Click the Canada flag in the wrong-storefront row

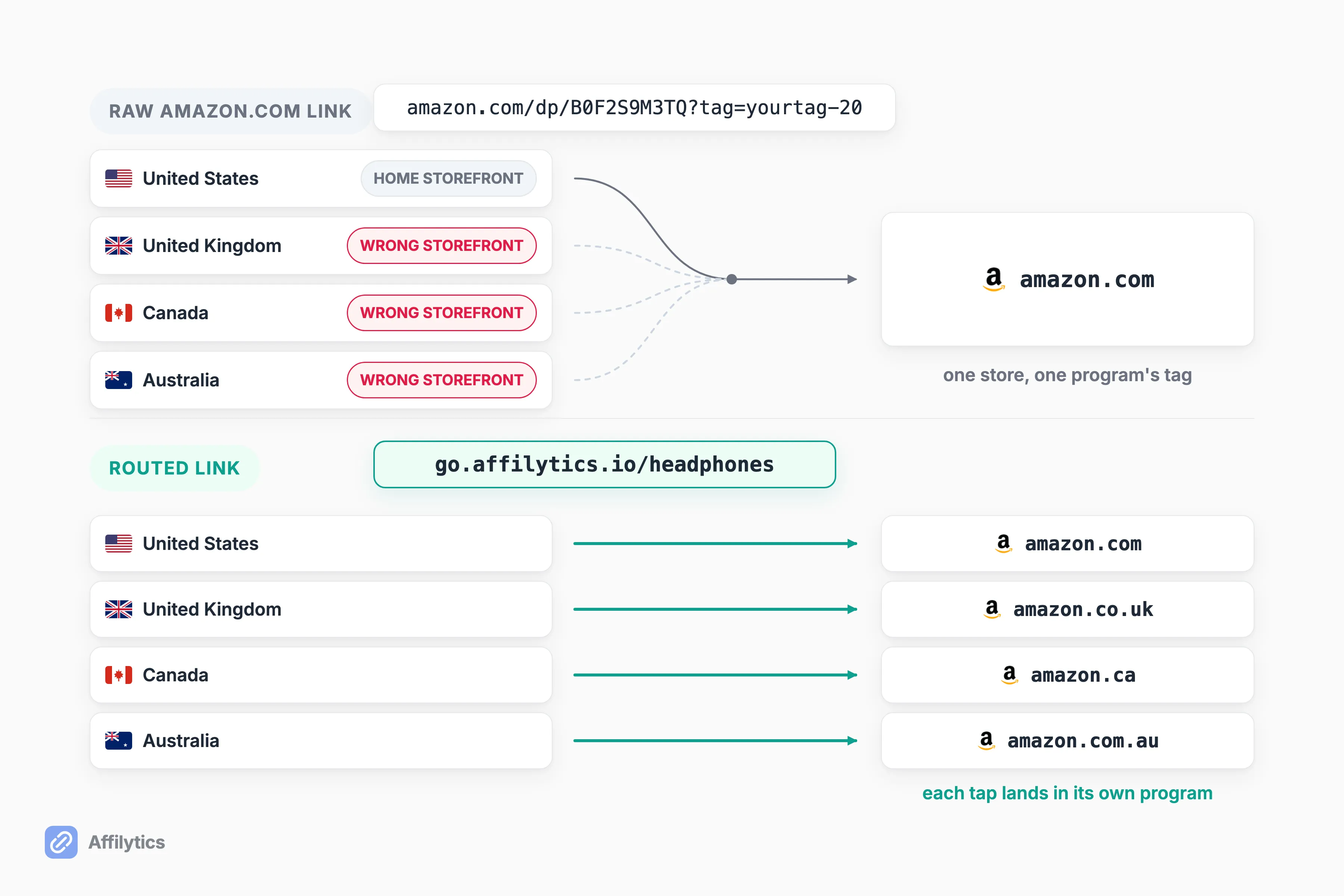click(x=118, y=313)
